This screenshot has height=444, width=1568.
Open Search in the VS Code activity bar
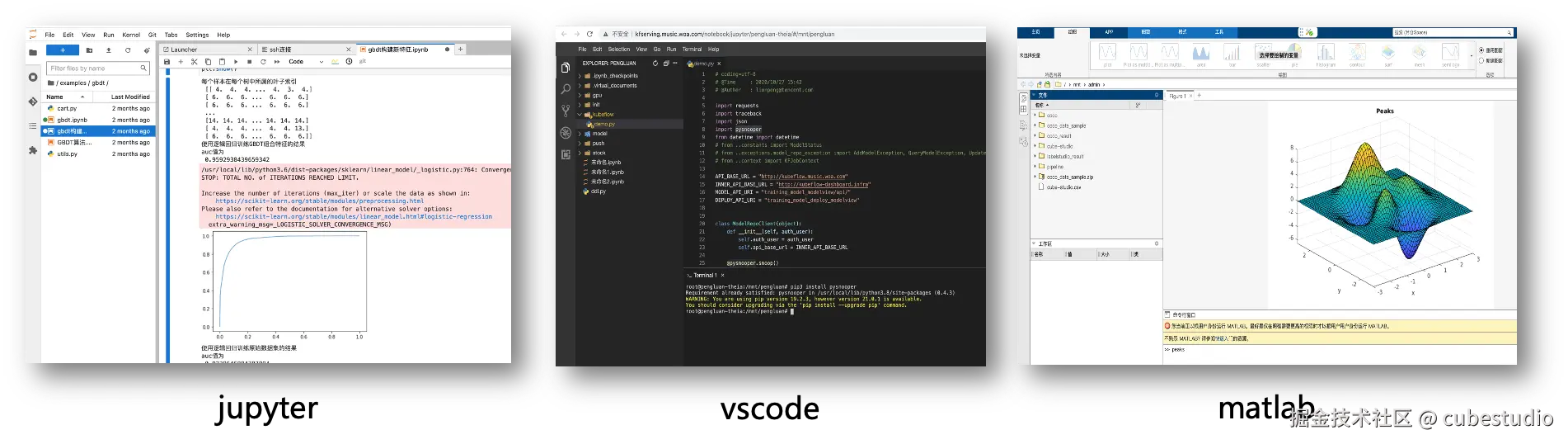pos(566,88)
